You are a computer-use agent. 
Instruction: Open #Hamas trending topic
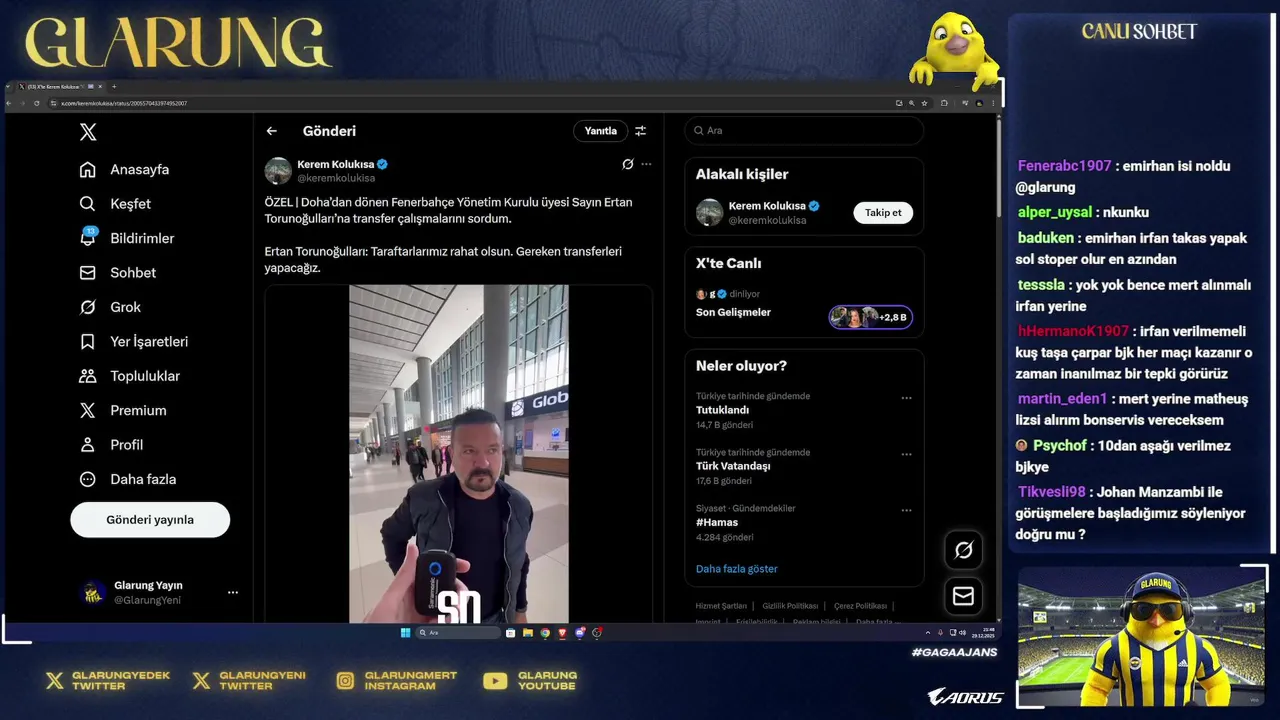tap(717, 522)
